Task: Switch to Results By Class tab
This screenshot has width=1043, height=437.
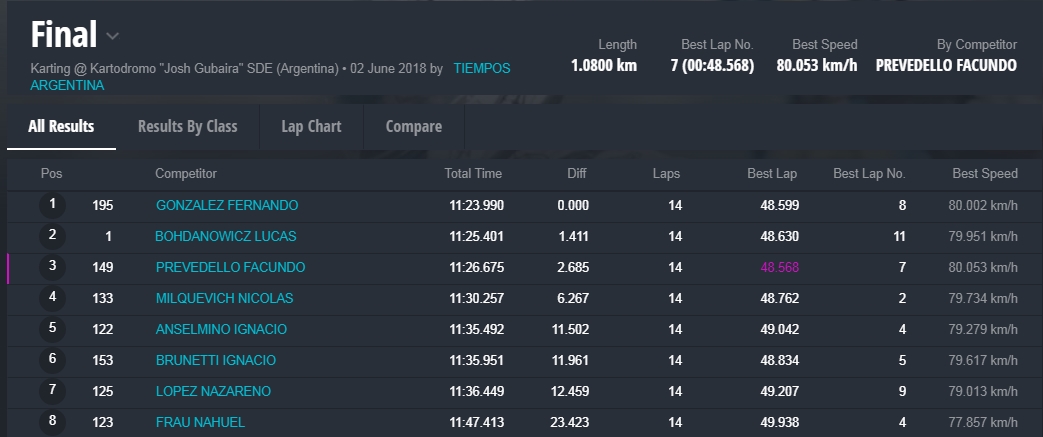Action: (x=187, y=126)
